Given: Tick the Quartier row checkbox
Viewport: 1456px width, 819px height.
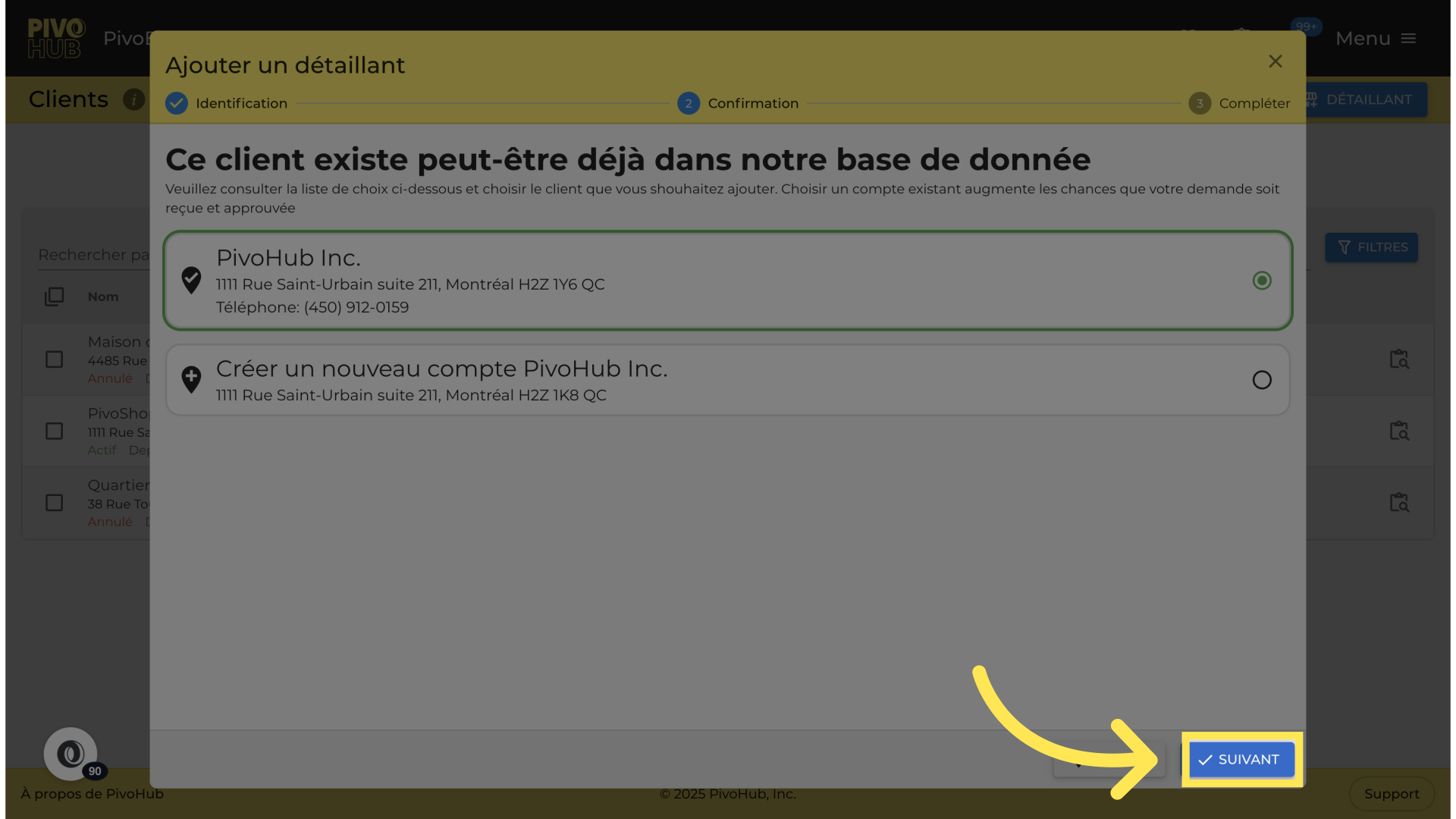Looking at the screenshot, I should click(x=54, y=503).
